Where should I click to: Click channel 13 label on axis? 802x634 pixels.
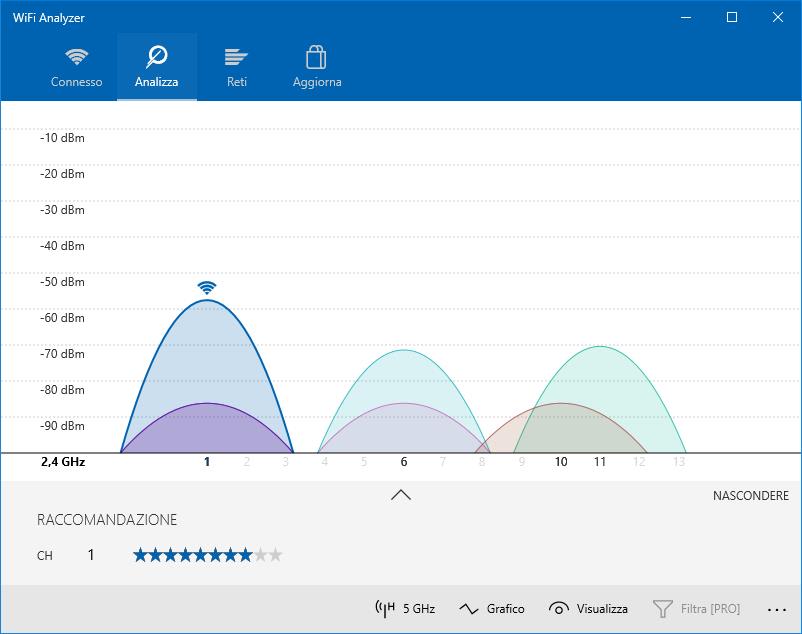pos(678,462)
